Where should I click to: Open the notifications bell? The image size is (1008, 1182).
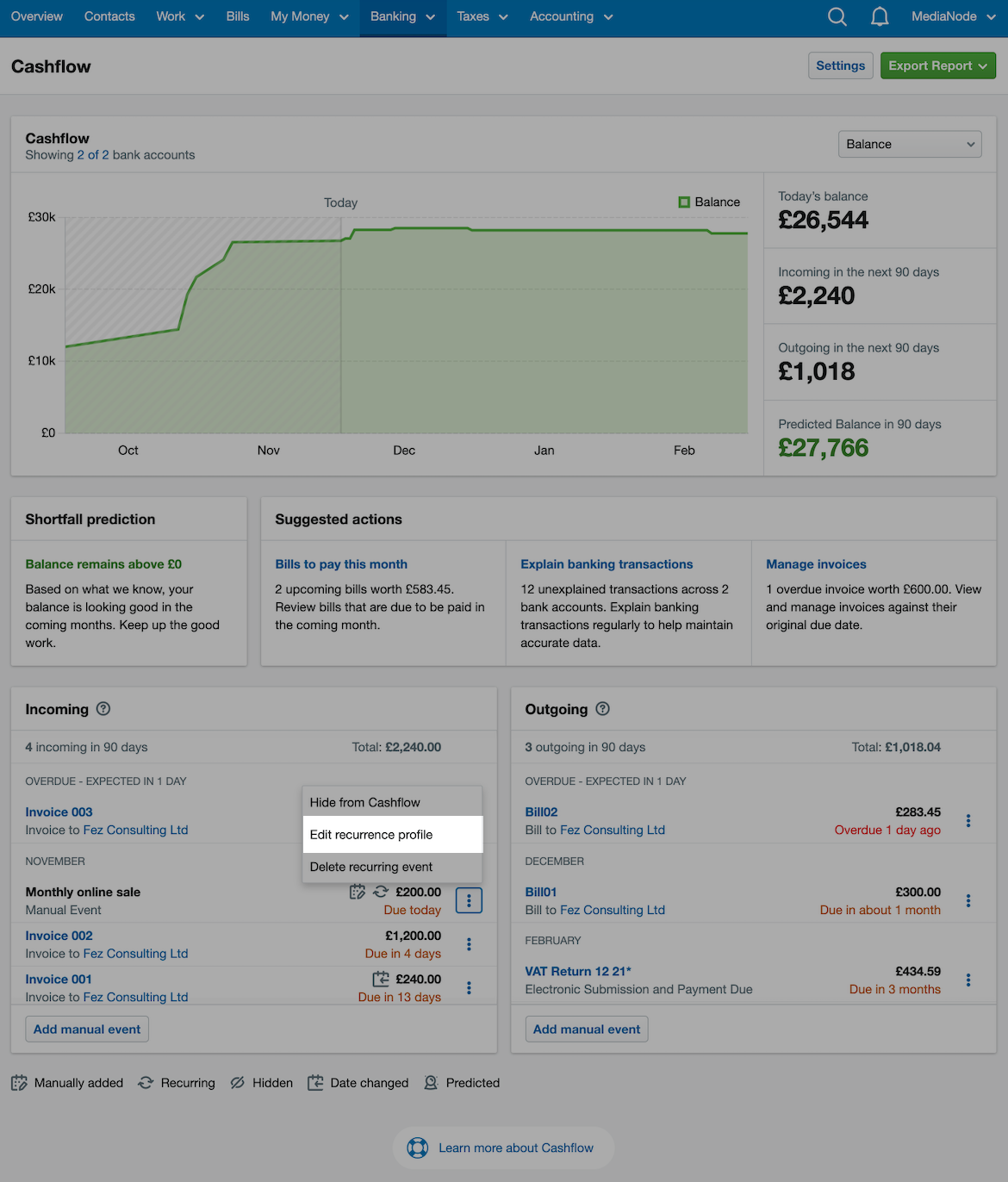click(880, 16)
